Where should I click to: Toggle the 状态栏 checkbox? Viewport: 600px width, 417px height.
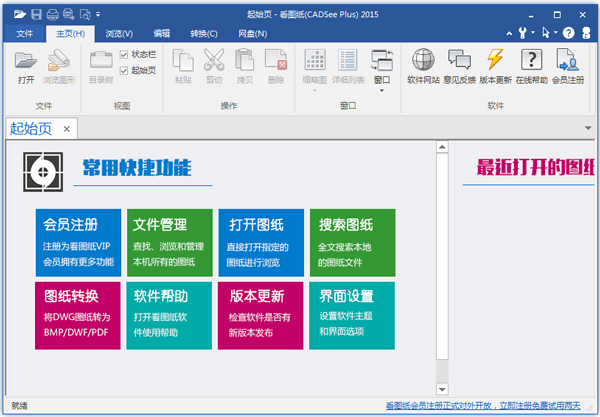click(124, 54)
